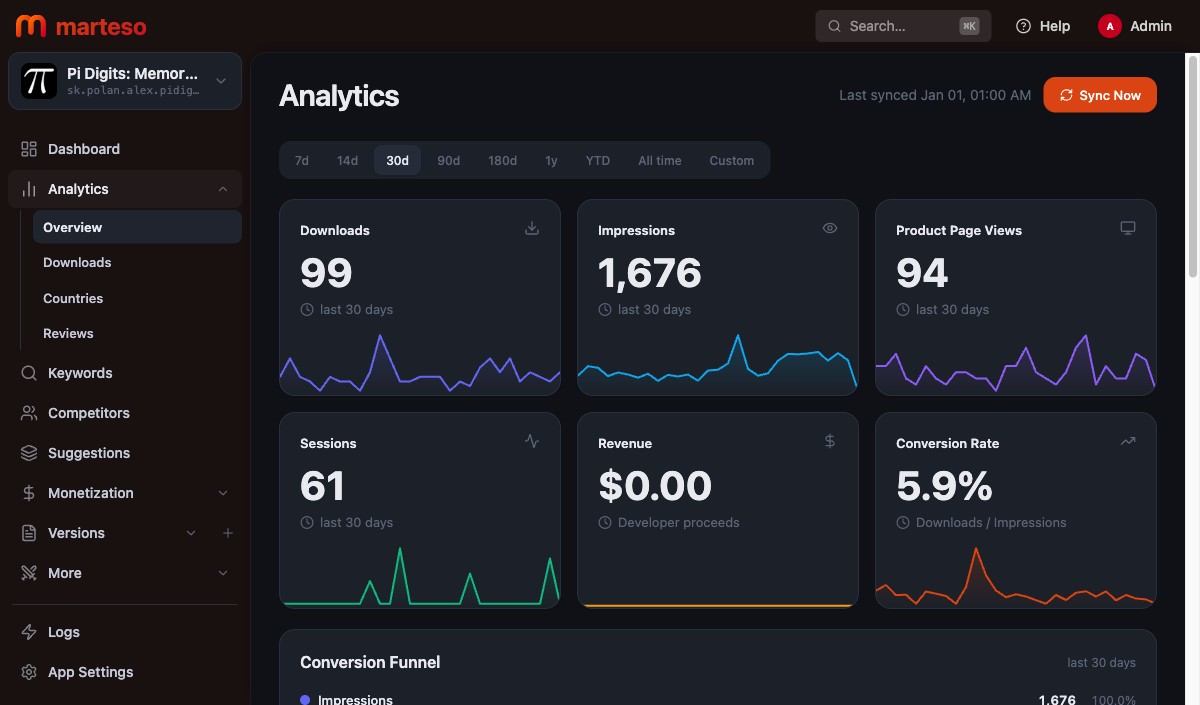Click the Dashboard grid icon
This screenshot has width=1200, height=705.
pos(29,149)
